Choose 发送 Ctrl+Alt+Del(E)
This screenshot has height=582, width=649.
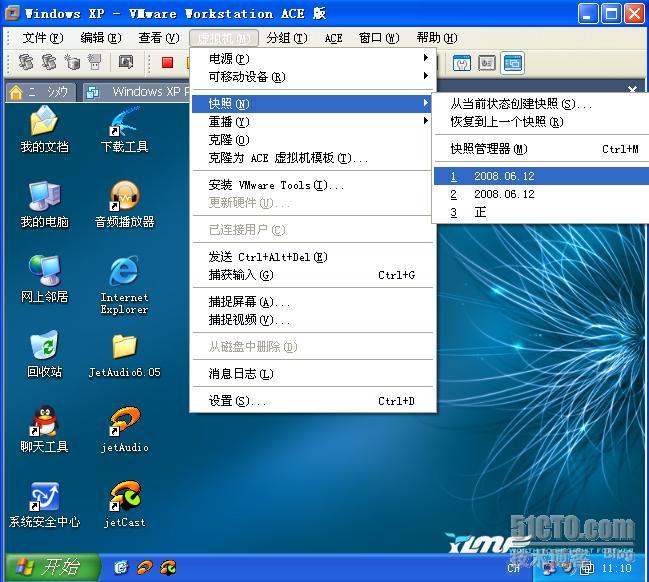click(313, 257)
